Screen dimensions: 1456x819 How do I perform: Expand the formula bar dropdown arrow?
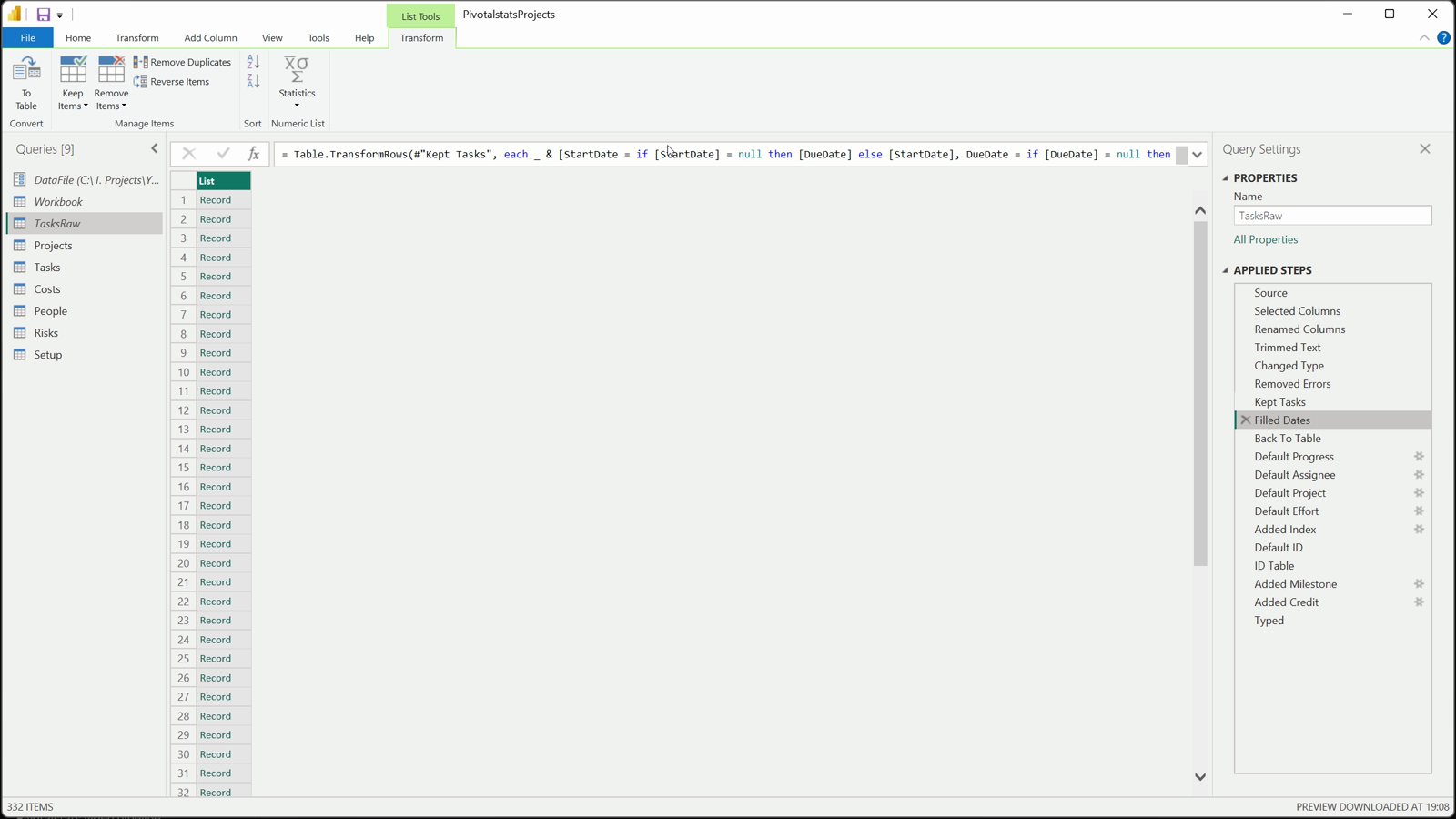pyautogui.click(x=1198, y=155)
